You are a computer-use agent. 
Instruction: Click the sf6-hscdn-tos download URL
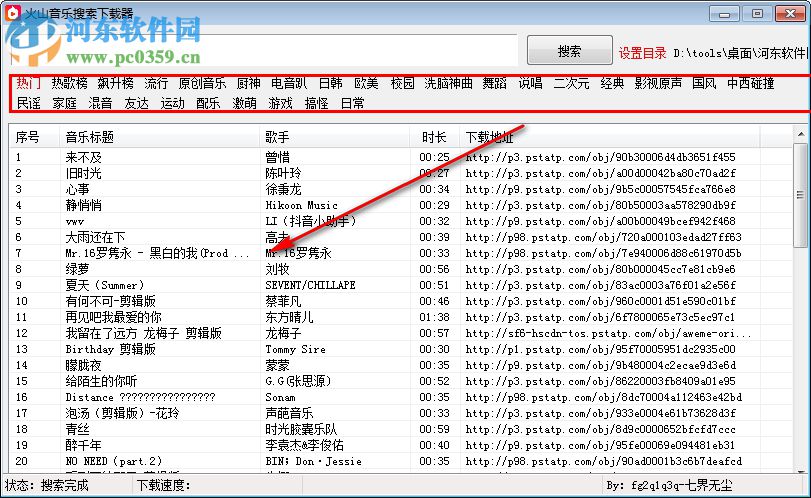(x=608, y=333)
